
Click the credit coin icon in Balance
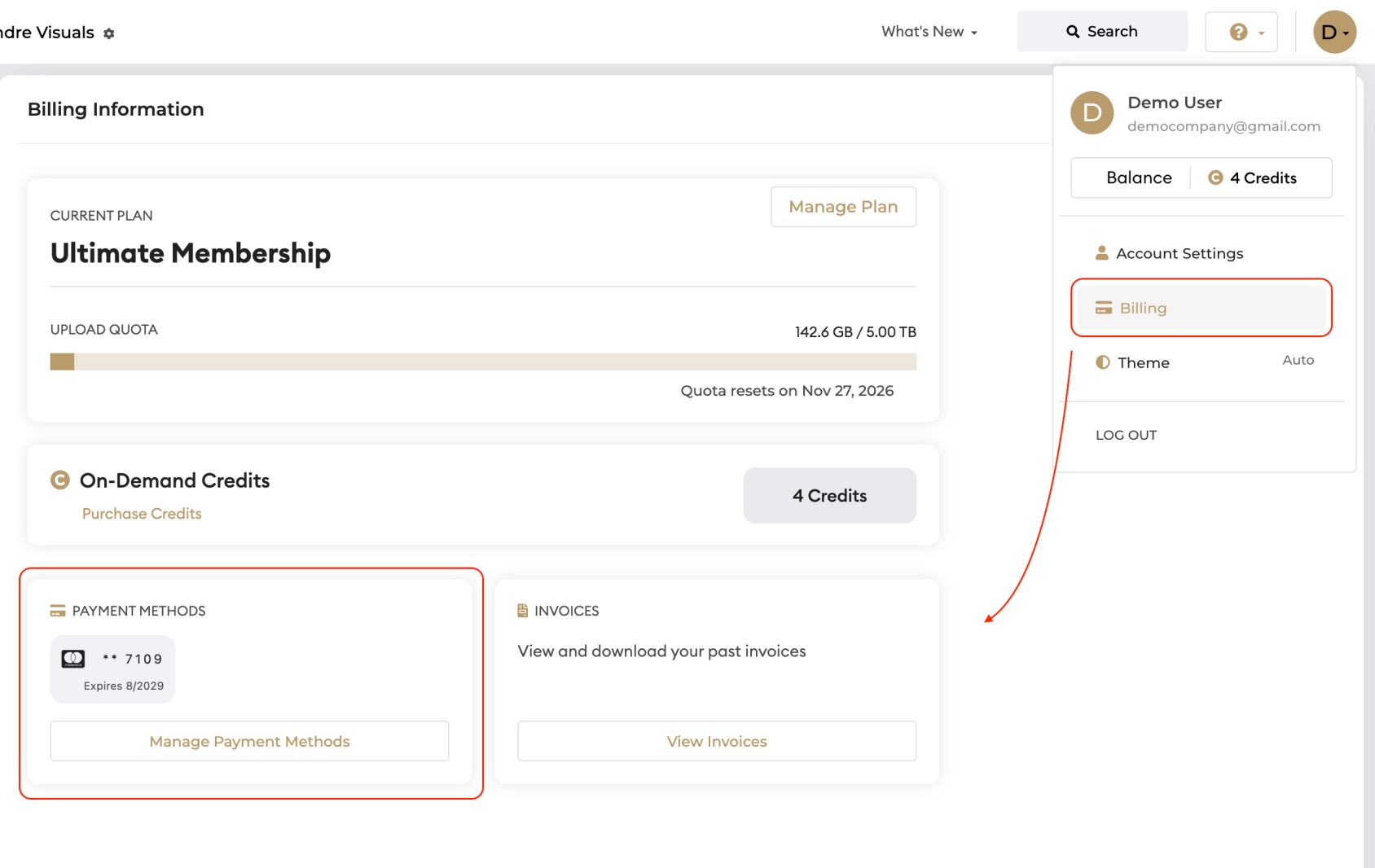[x=1215, y=178]
